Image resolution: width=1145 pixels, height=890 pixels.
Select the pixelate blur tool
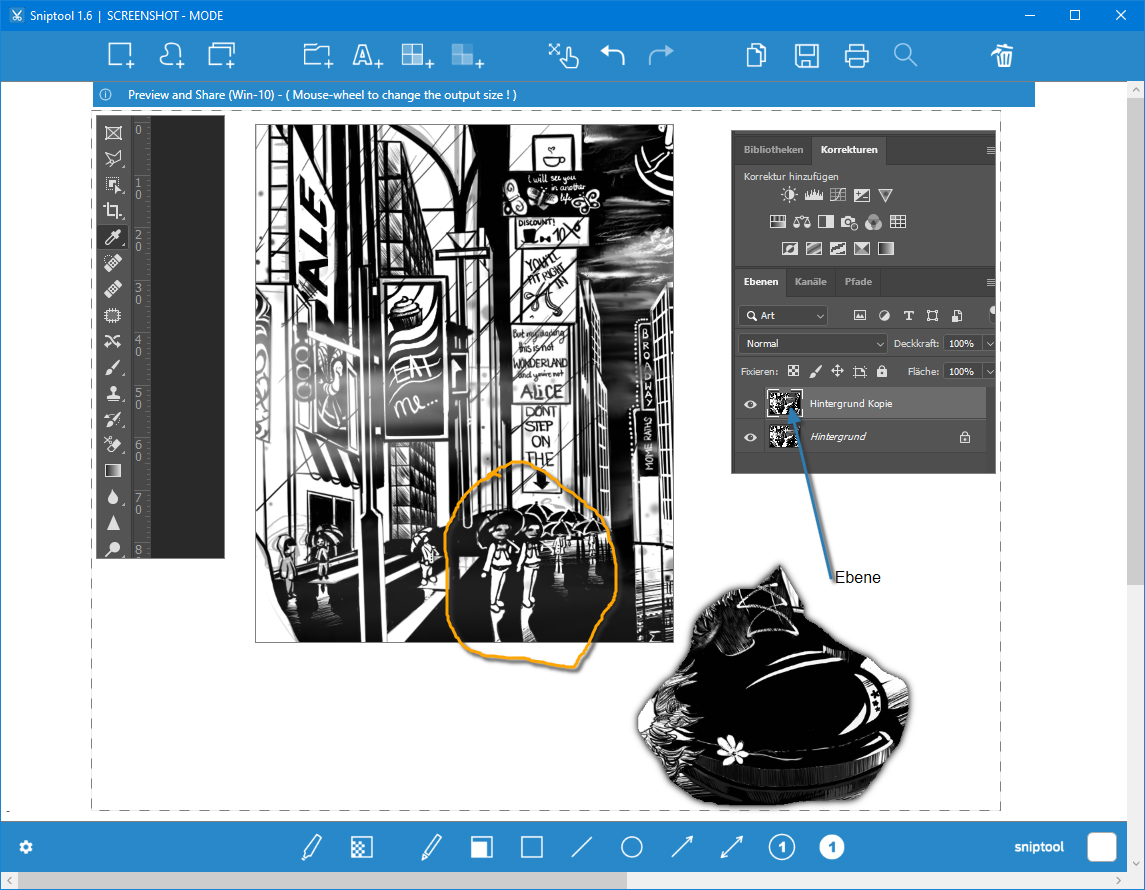[x=361, y=847]
